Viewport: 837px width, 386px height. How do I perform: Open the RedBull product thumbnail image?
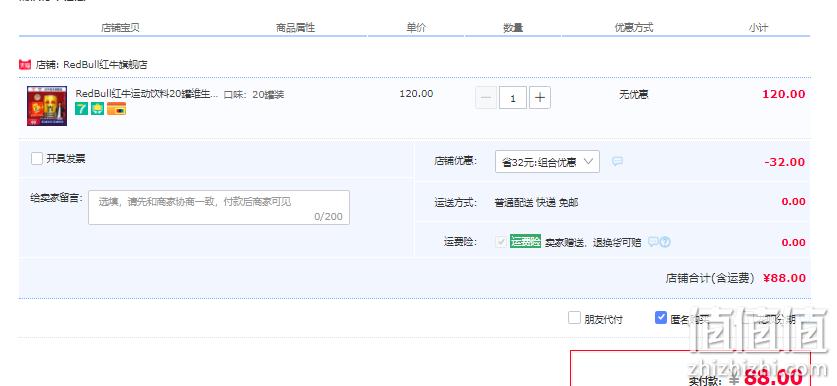(47, 106)
